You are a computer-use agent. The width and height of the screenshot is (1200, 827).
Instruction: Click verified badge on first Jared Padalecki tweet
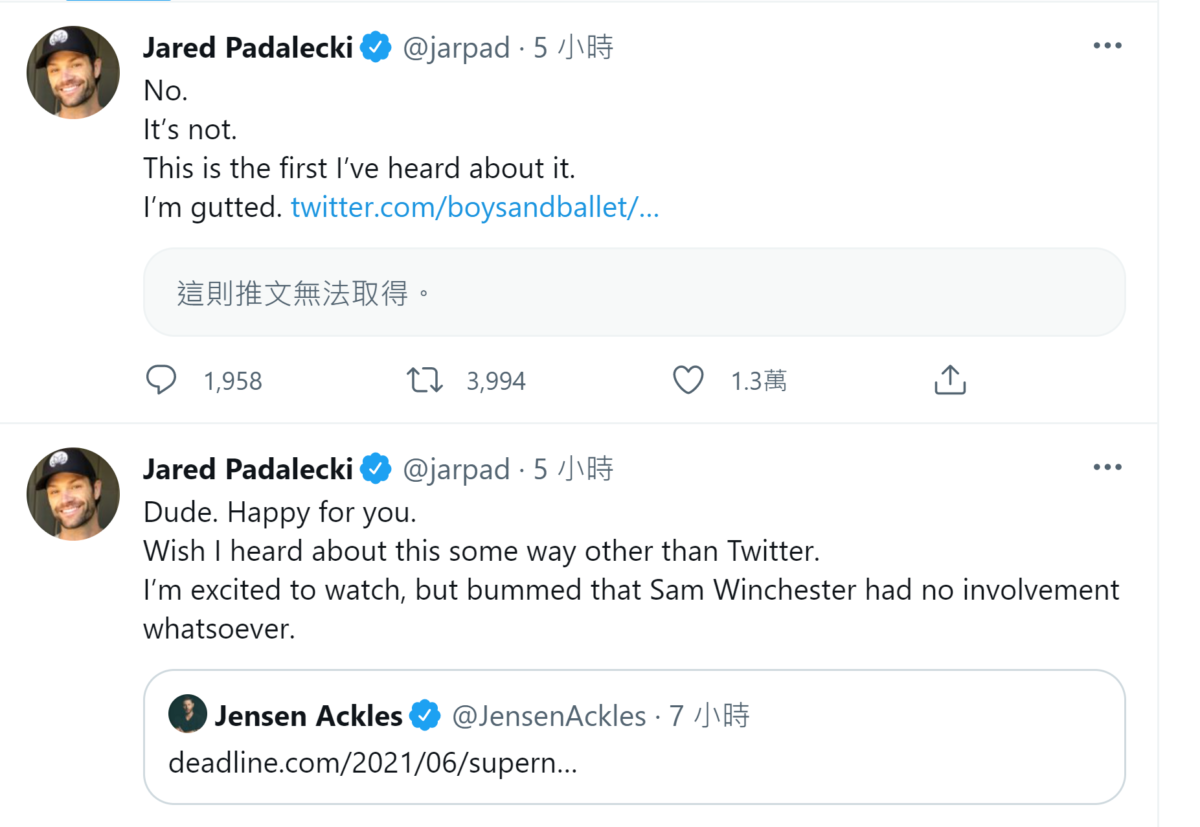(375, 48)
